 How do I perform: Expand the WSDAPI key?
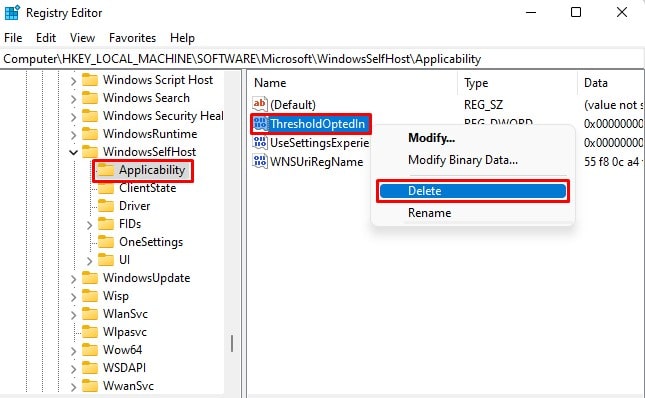[73, 369]
